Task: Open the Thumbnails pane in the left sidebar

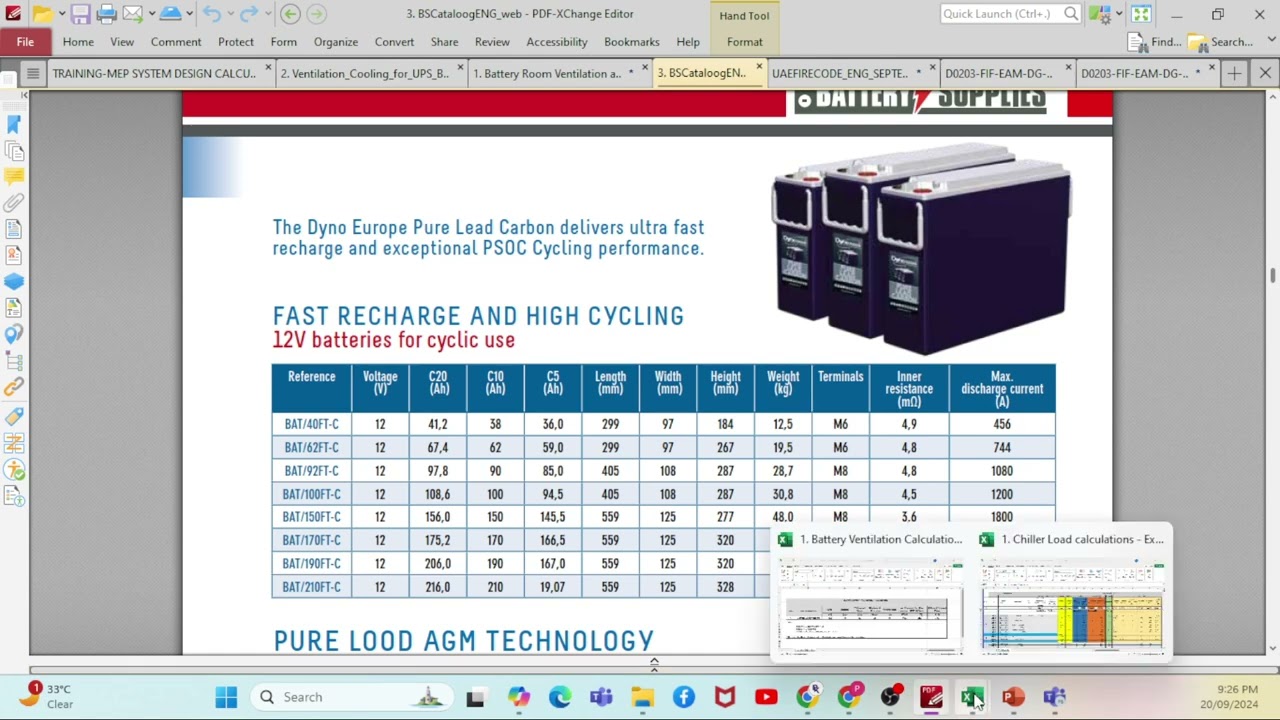Action: point(14,151)
